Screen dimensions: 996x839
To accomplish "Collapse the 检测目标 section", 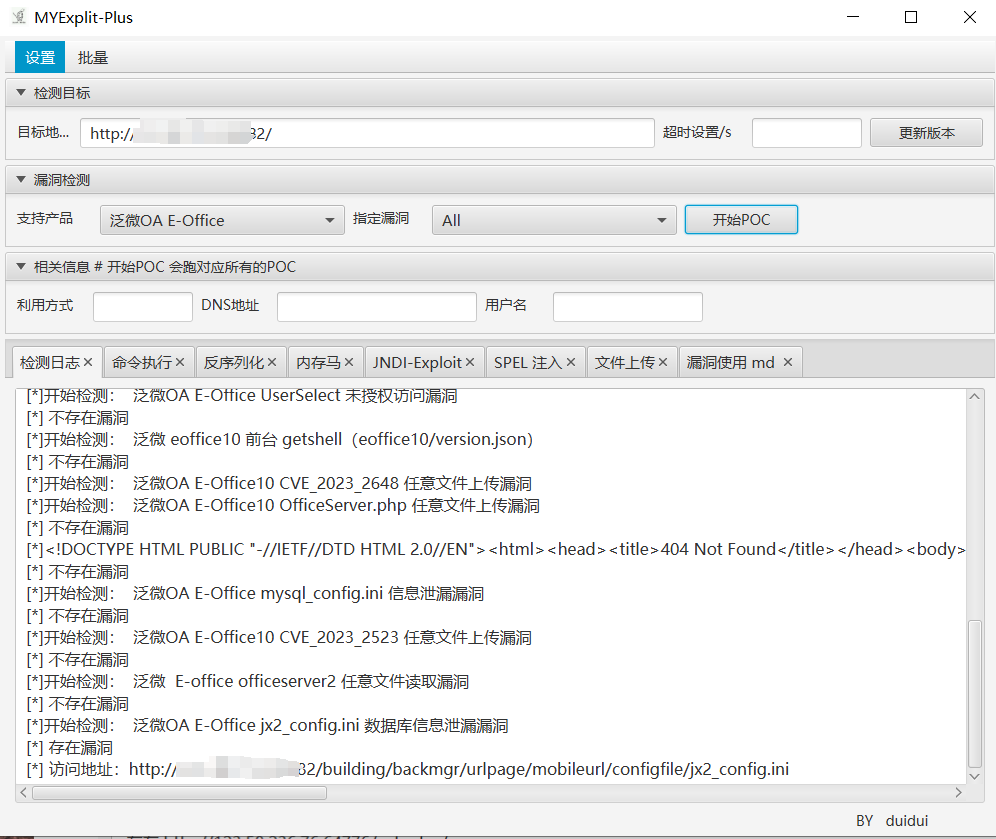I will click(x=21, y=93).
